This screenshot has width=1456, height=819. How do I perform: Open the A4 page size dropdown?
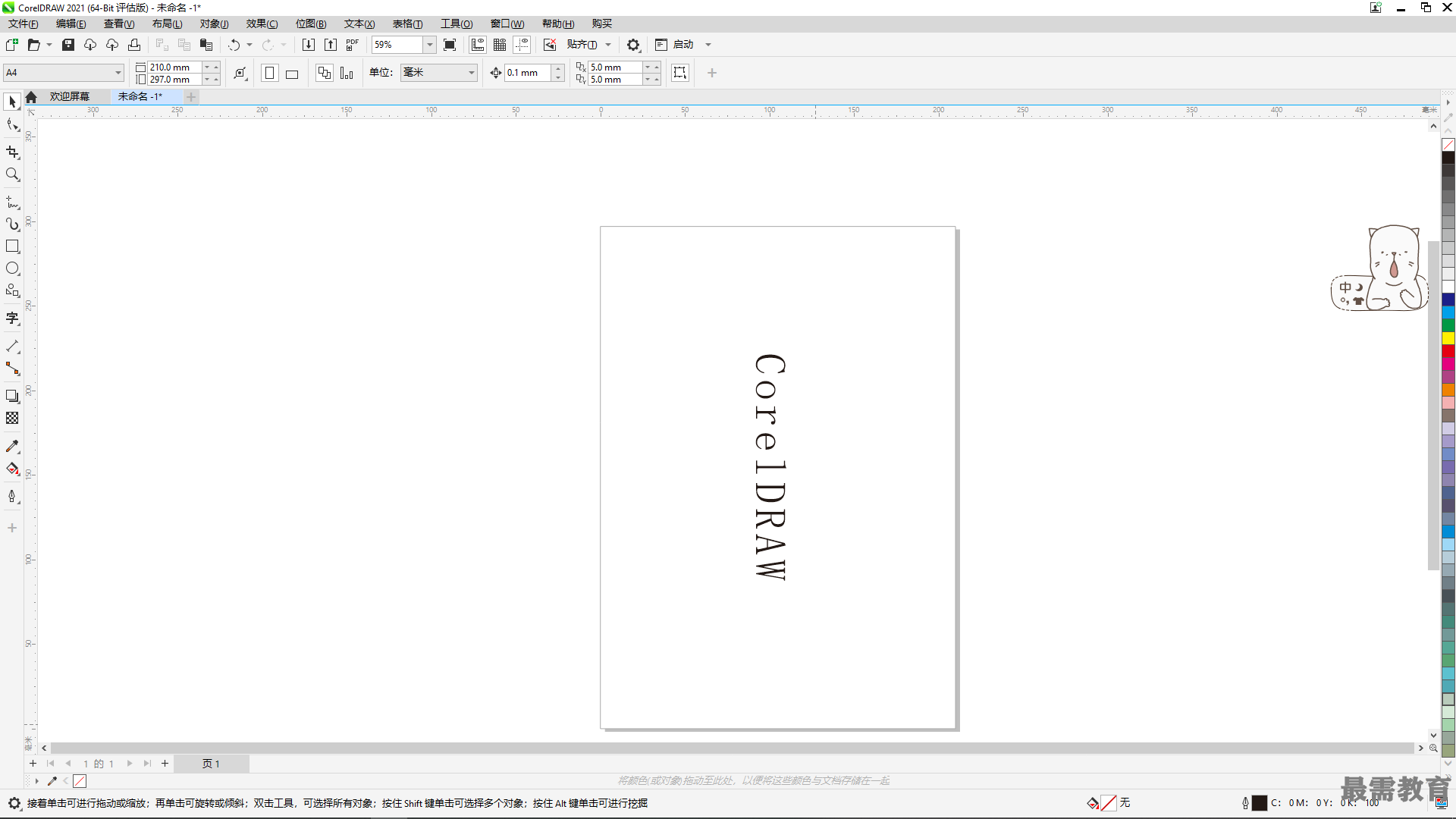click(x=118, y=73)
